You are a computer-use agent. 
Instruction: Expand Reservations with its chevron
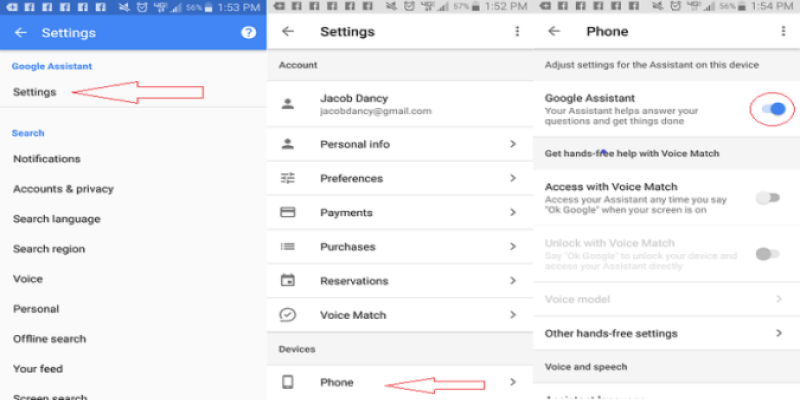pyautogui.click(x=513, y=281)
